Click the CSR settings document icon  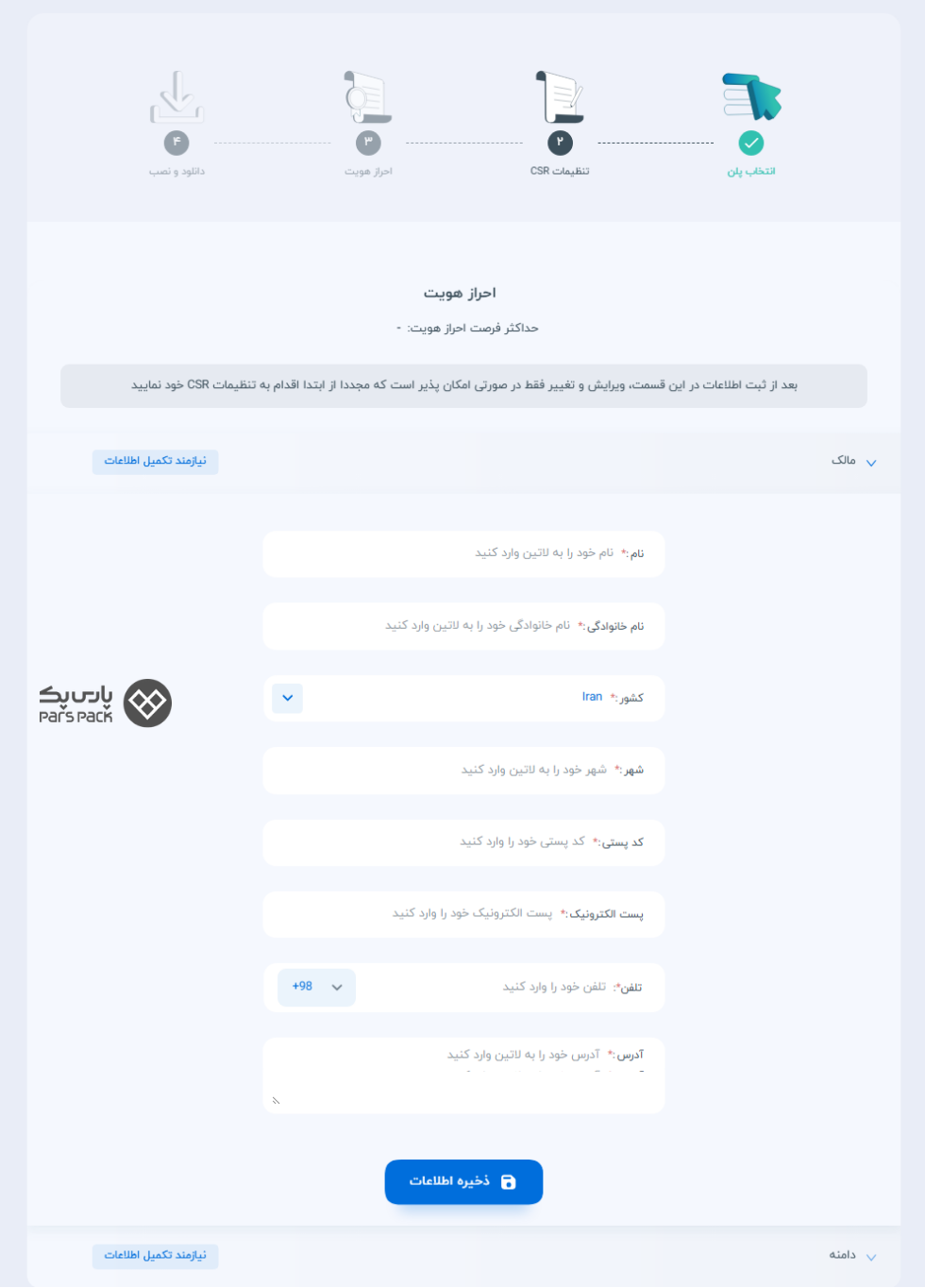coord(560,96)
